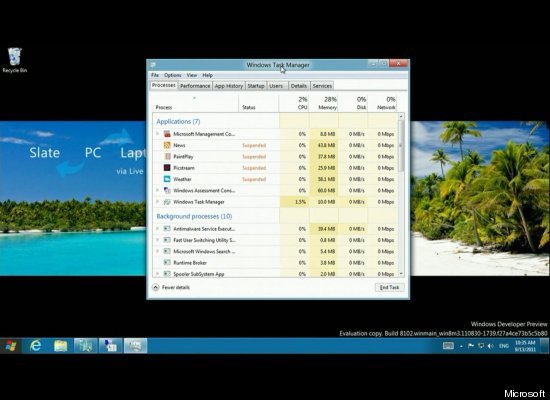550x400 pixels.
Task: Open the volume speaker tray icon
Action: (x=491, y=346)
